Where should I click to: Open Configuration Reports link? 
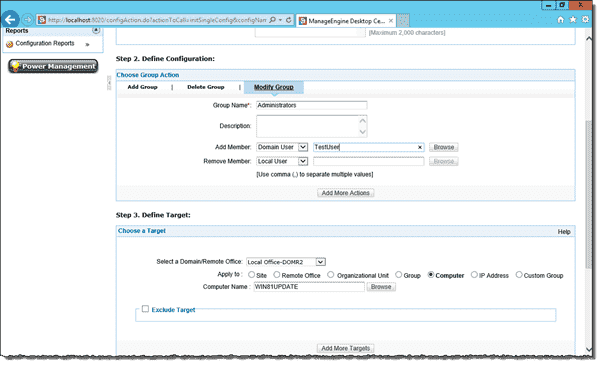click(45, 44)
